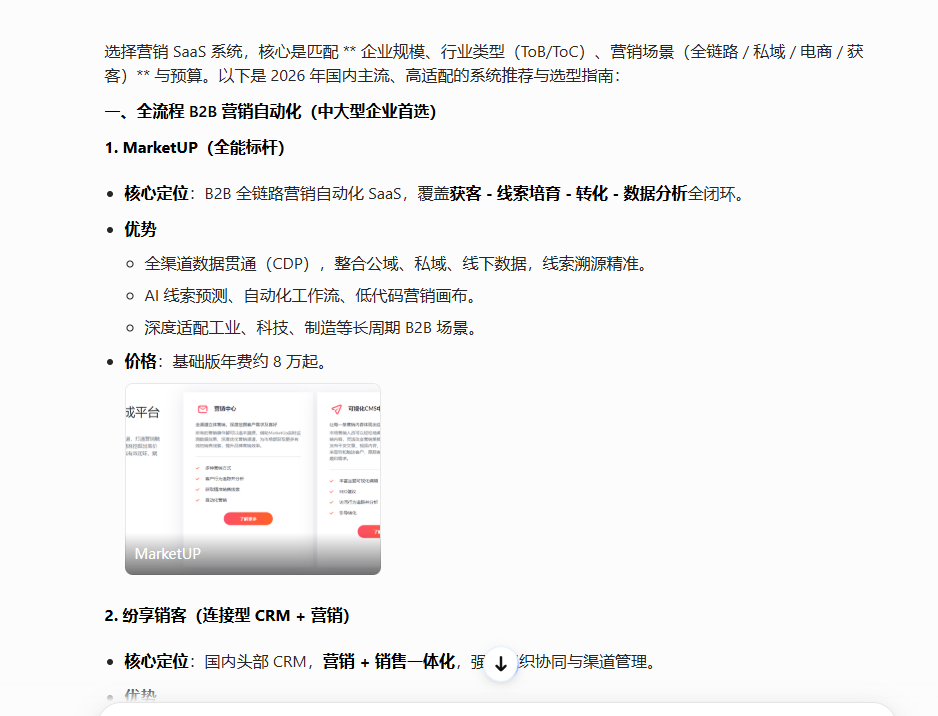Click the 'MarketUP' caption on the image card
This screenshot has height=716, width=938.
point(168,554)
